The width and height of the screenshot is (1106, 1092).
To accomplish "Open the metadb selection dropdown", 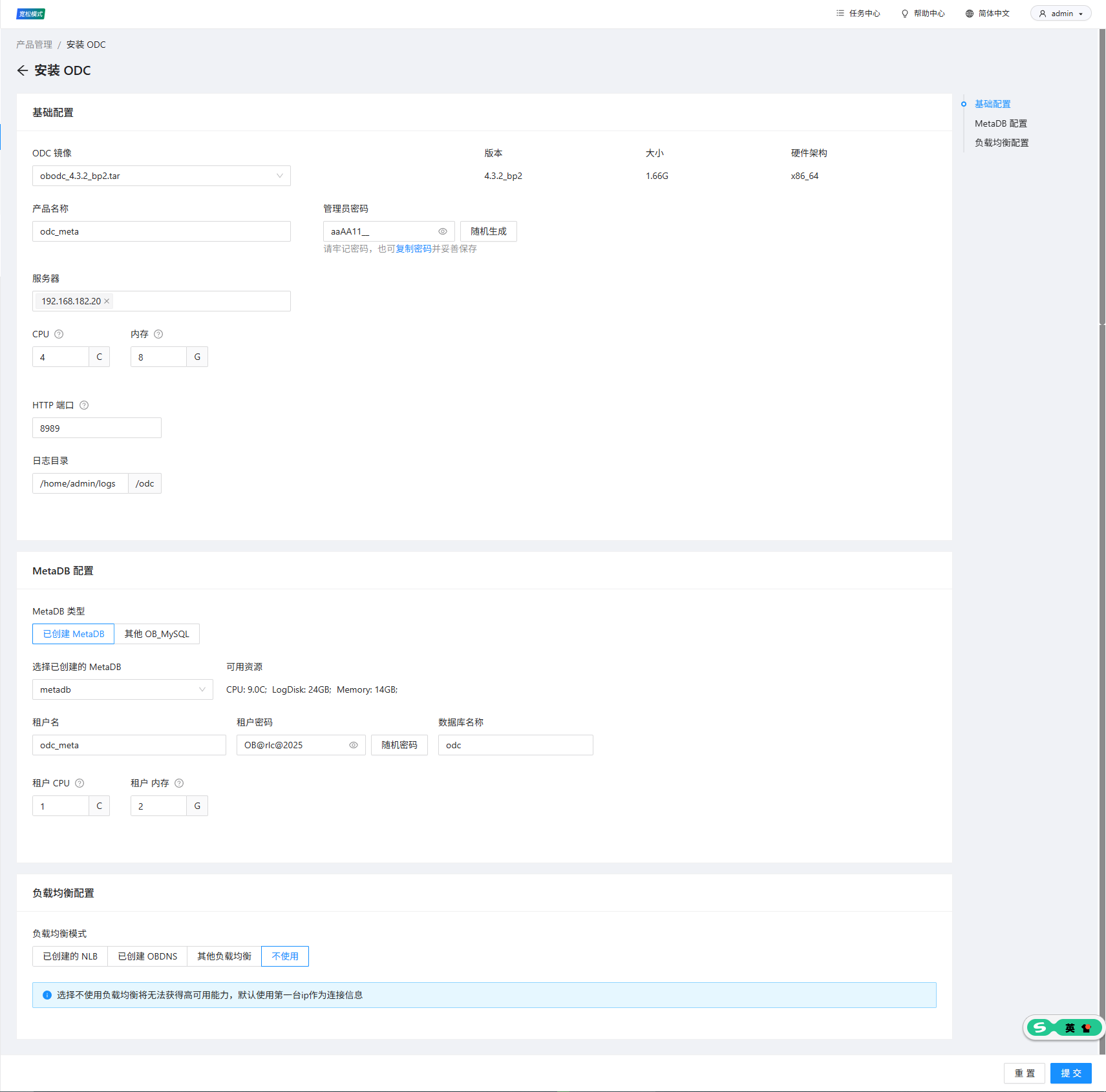I will [123, 689].
